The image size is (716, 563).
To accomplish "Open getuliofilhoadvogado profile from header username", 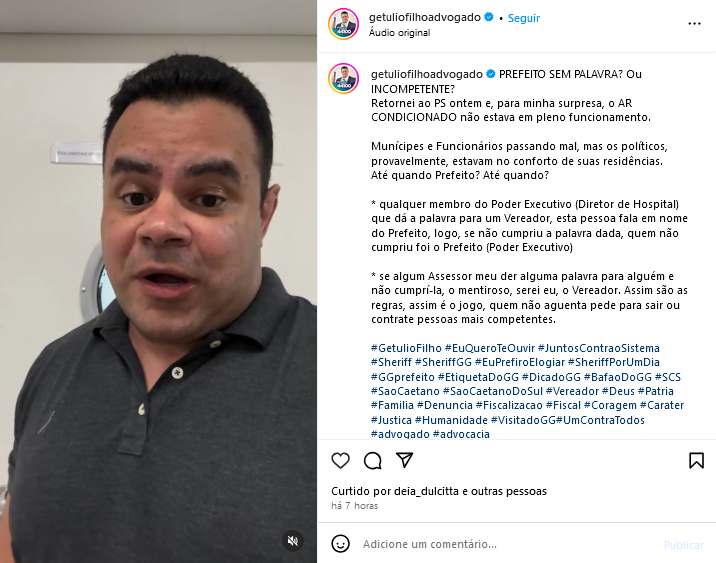I will tap(425, 18).
